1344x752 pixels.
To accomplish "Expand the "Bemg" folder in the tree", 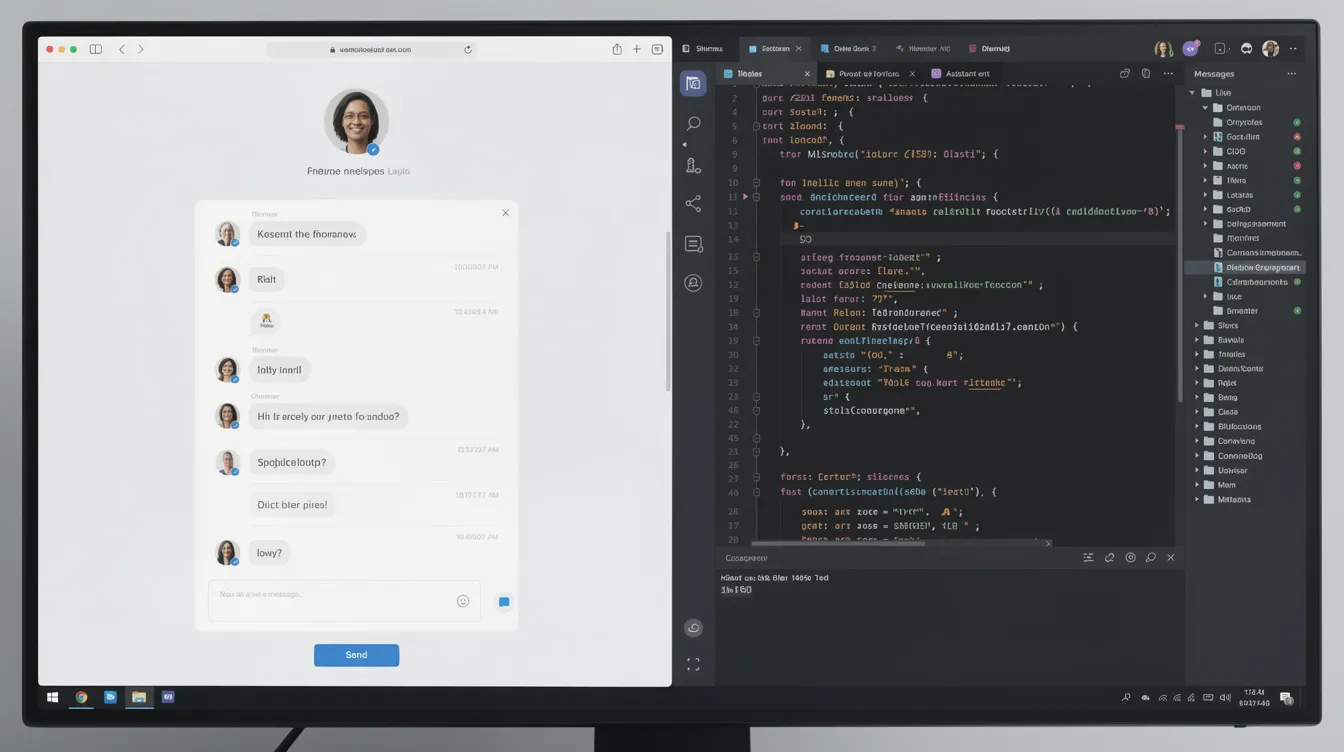I will (1197, 398).
